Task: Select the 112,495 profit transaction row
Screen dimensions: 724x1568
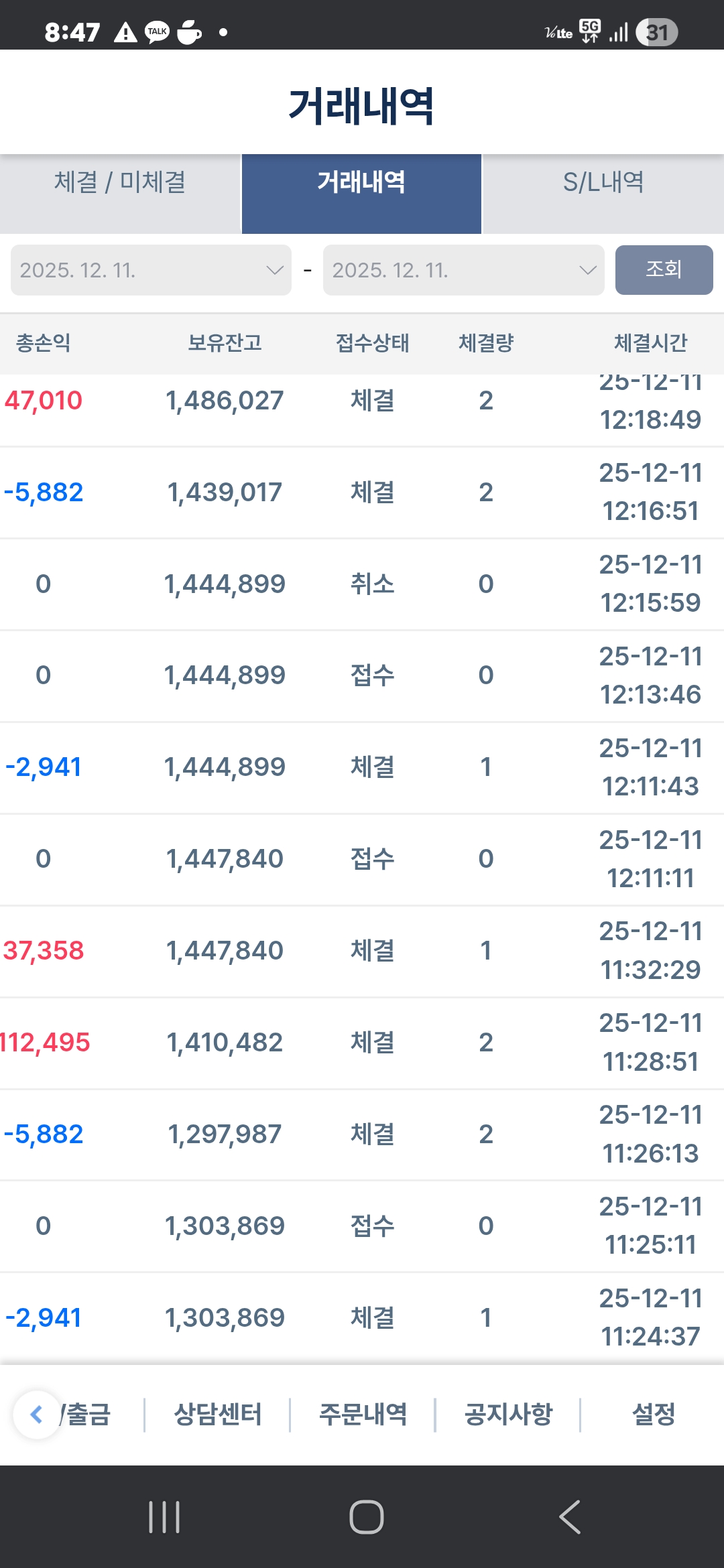Action: click(x=362, y=1043)
